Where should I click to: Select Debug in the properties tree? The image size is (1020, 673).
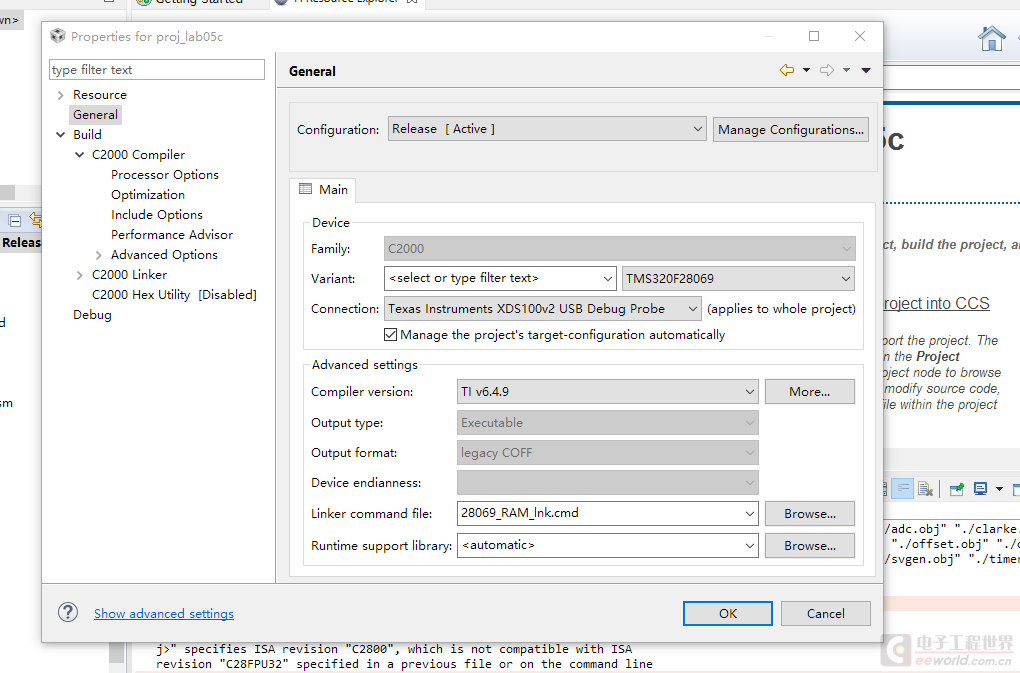pyautogui.click(x=92, y=315)
